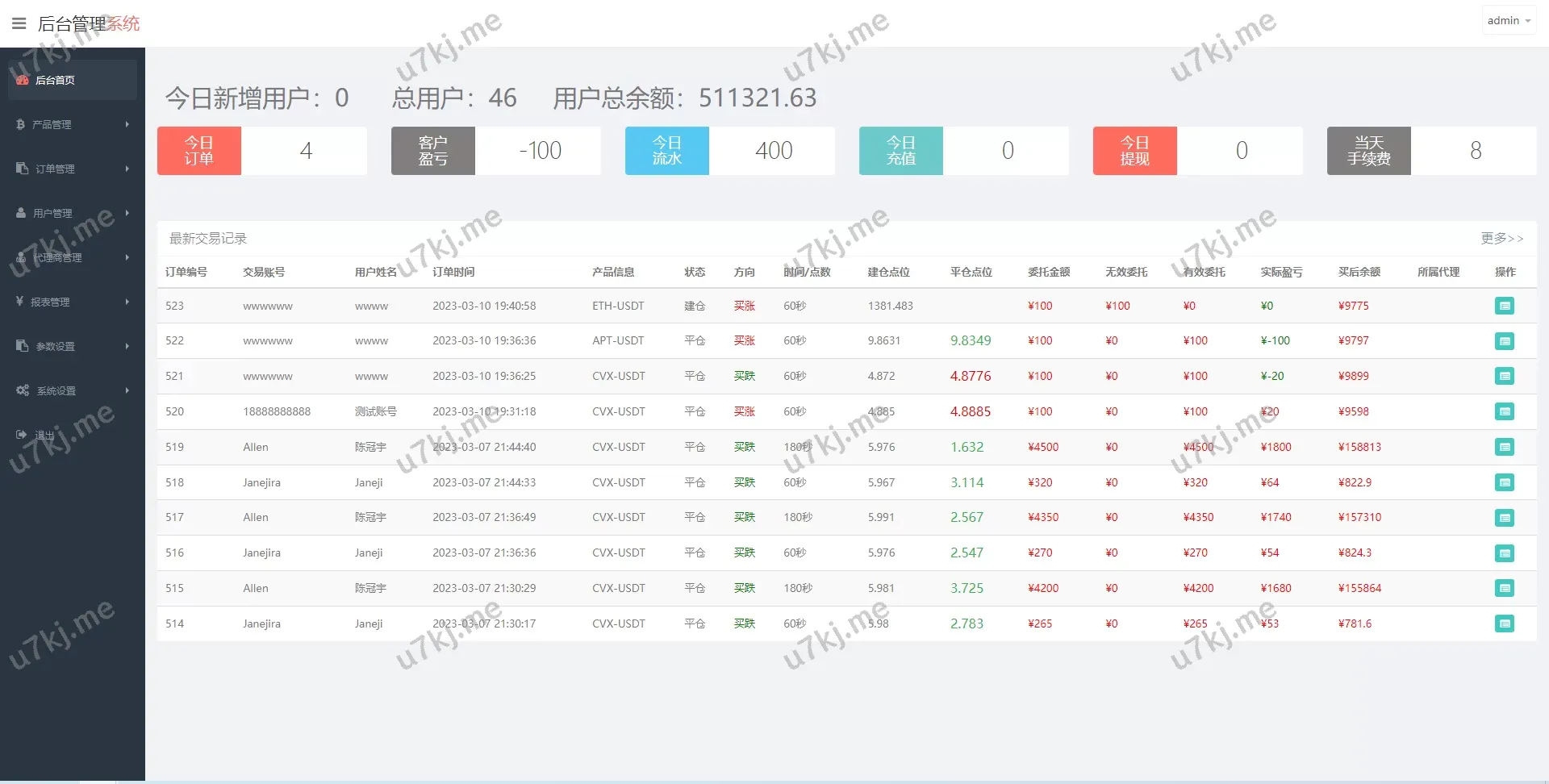View order 514 via its action icon
Screen dimensions: 1549x784
click(1504, 623)
